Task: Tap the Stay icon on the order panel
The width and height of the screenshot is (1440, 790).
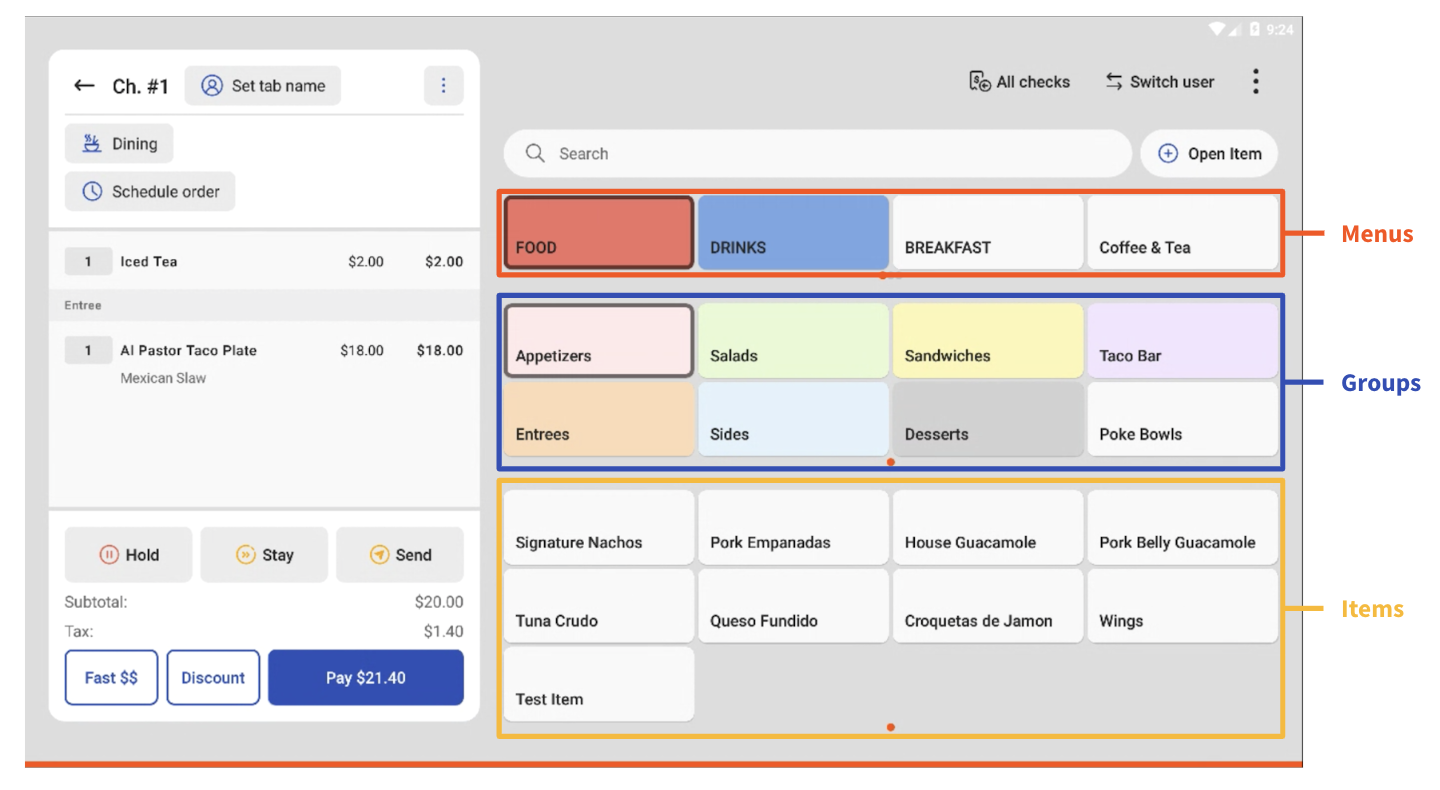Action: (x=244, y=554)
